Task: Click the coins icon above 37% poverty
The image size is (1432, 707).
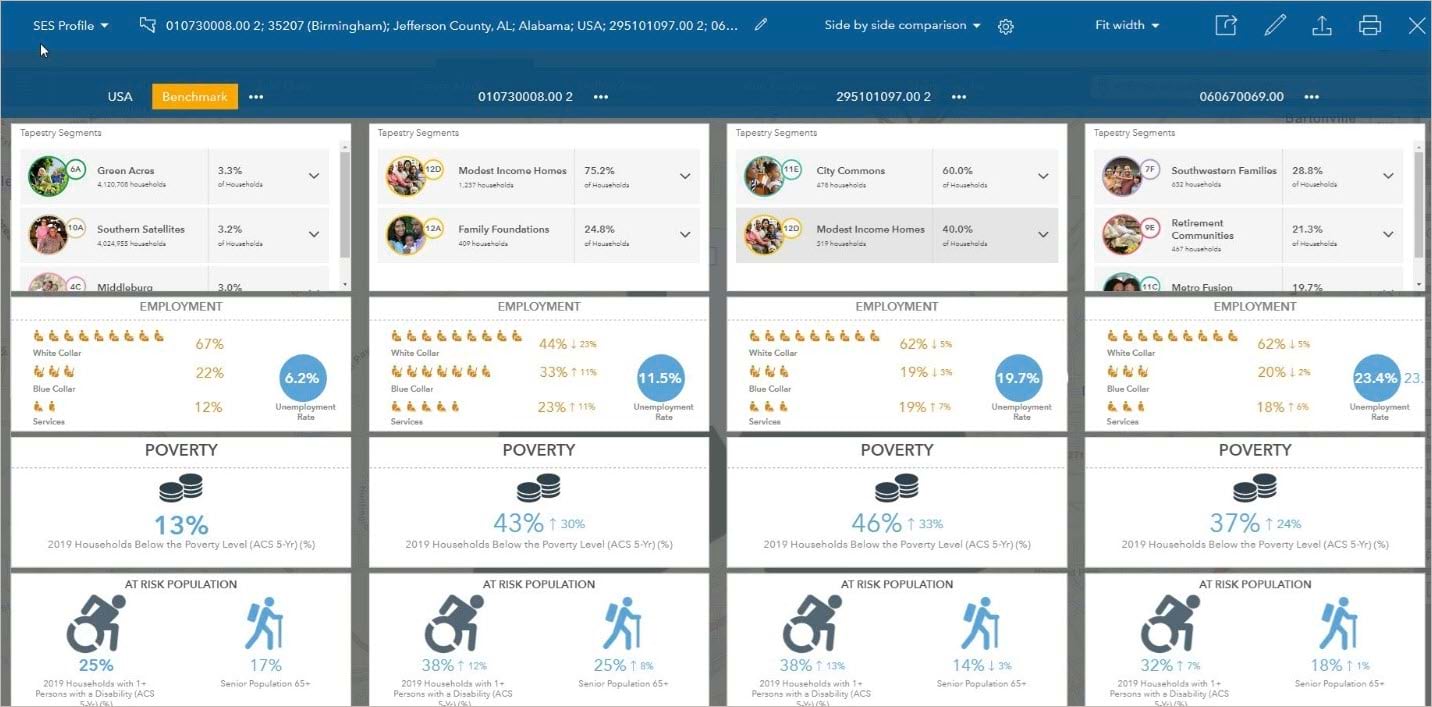Action: pos(1255,488)
